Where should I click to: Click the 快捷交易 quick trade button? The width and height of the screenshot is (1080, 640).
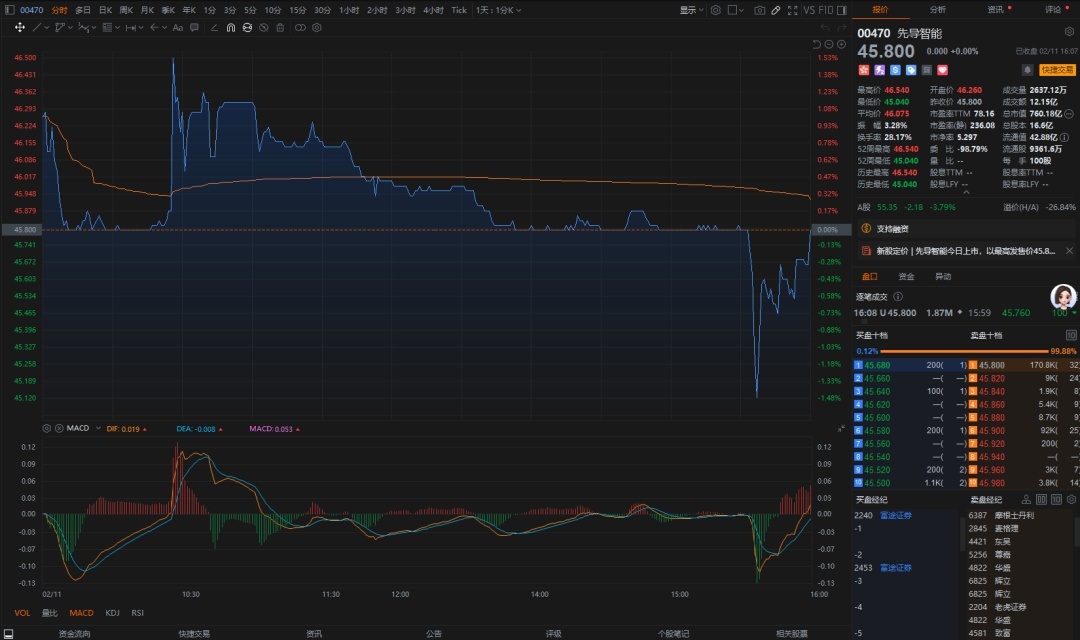click(1057, 70)
